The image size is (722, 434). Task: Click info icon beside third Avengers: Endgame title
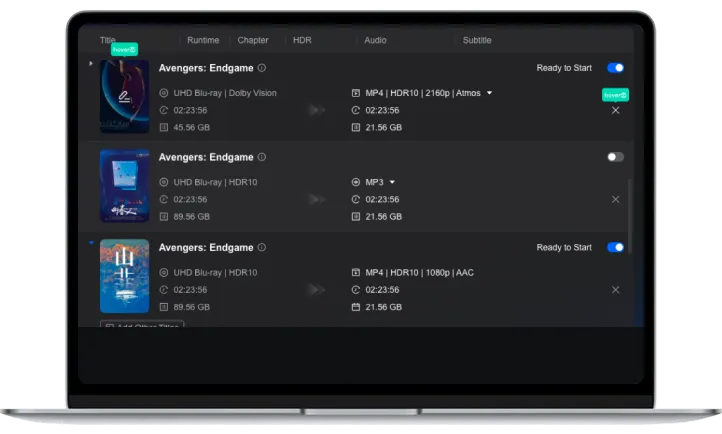(x=262, y=247)
